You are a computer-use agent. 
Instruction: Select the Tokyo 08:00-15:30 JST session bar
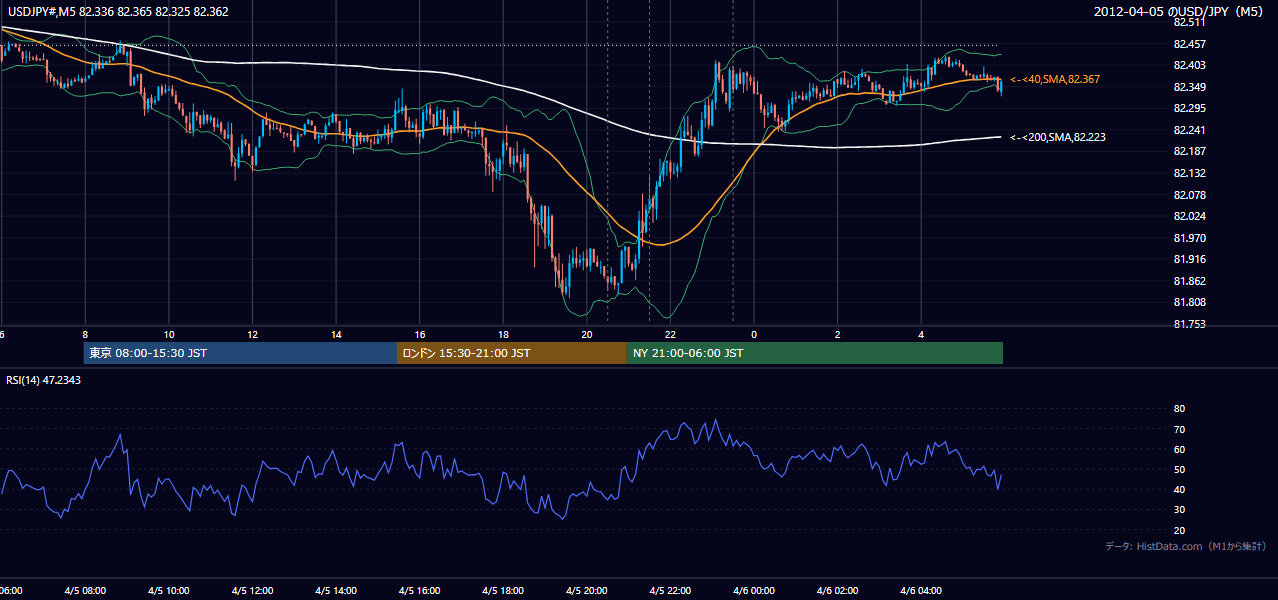[x=241, y=353]
